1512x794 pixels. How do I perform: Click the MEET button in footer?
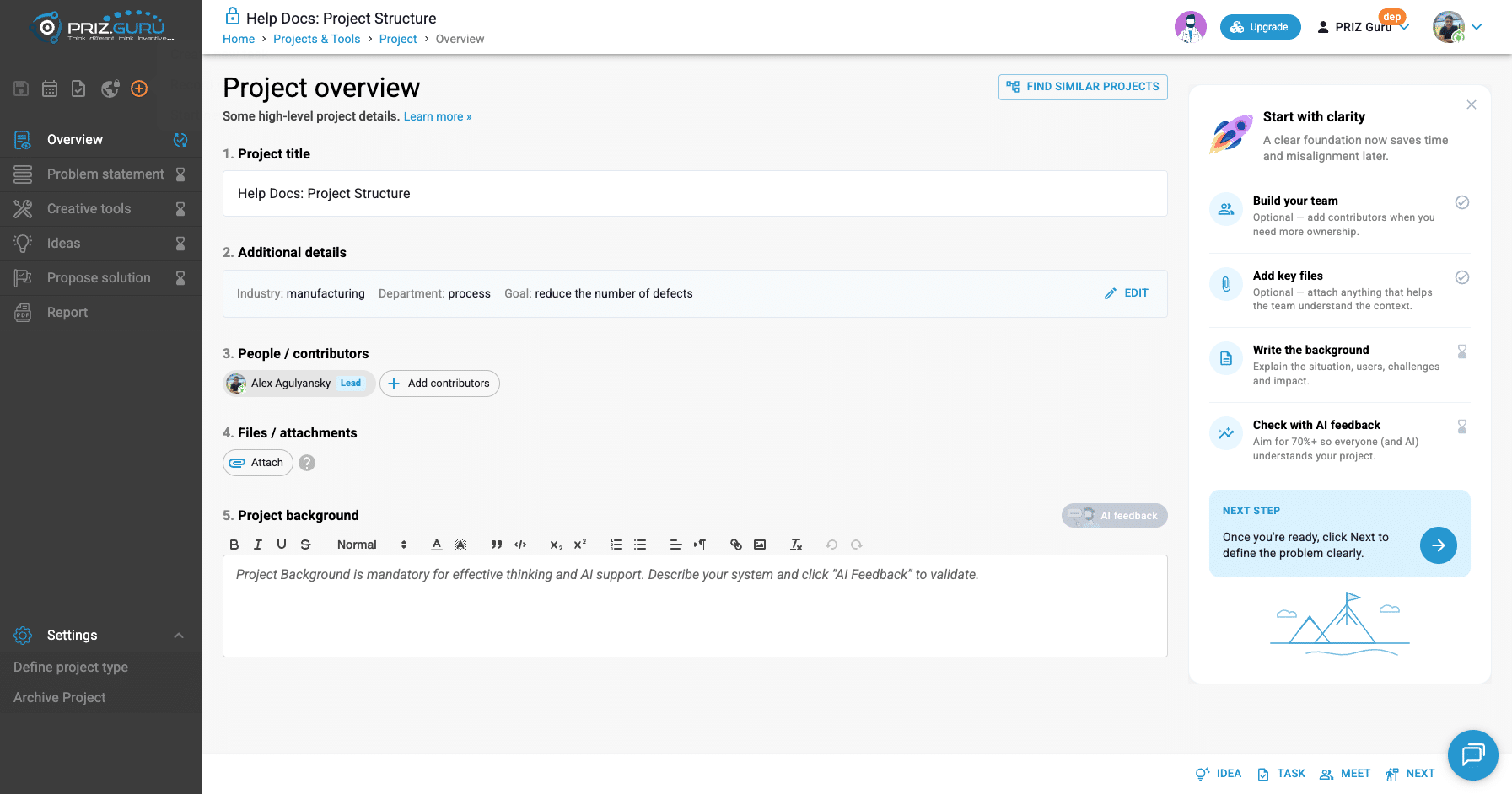coord(1345,774)
